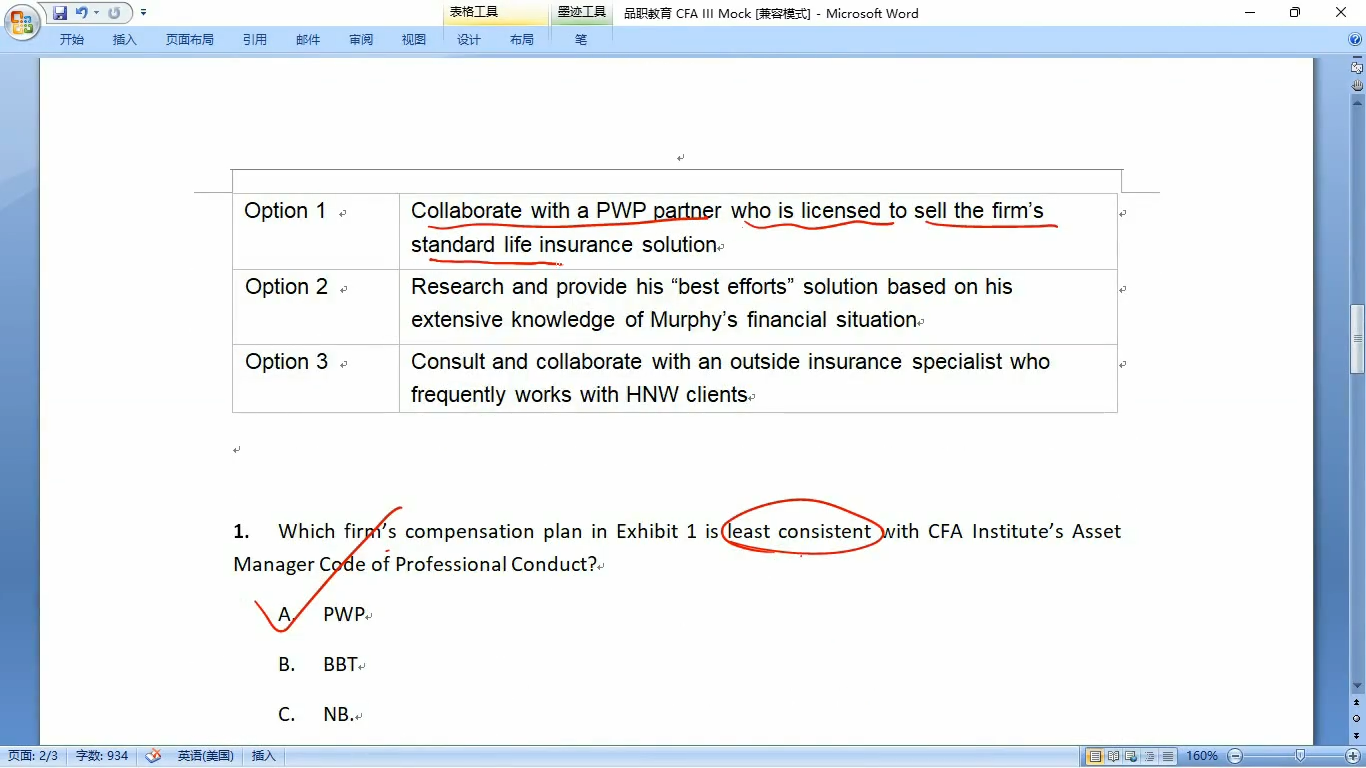
Task: Open the 开始 ribbon tab
Action: [x=72, y=40]
